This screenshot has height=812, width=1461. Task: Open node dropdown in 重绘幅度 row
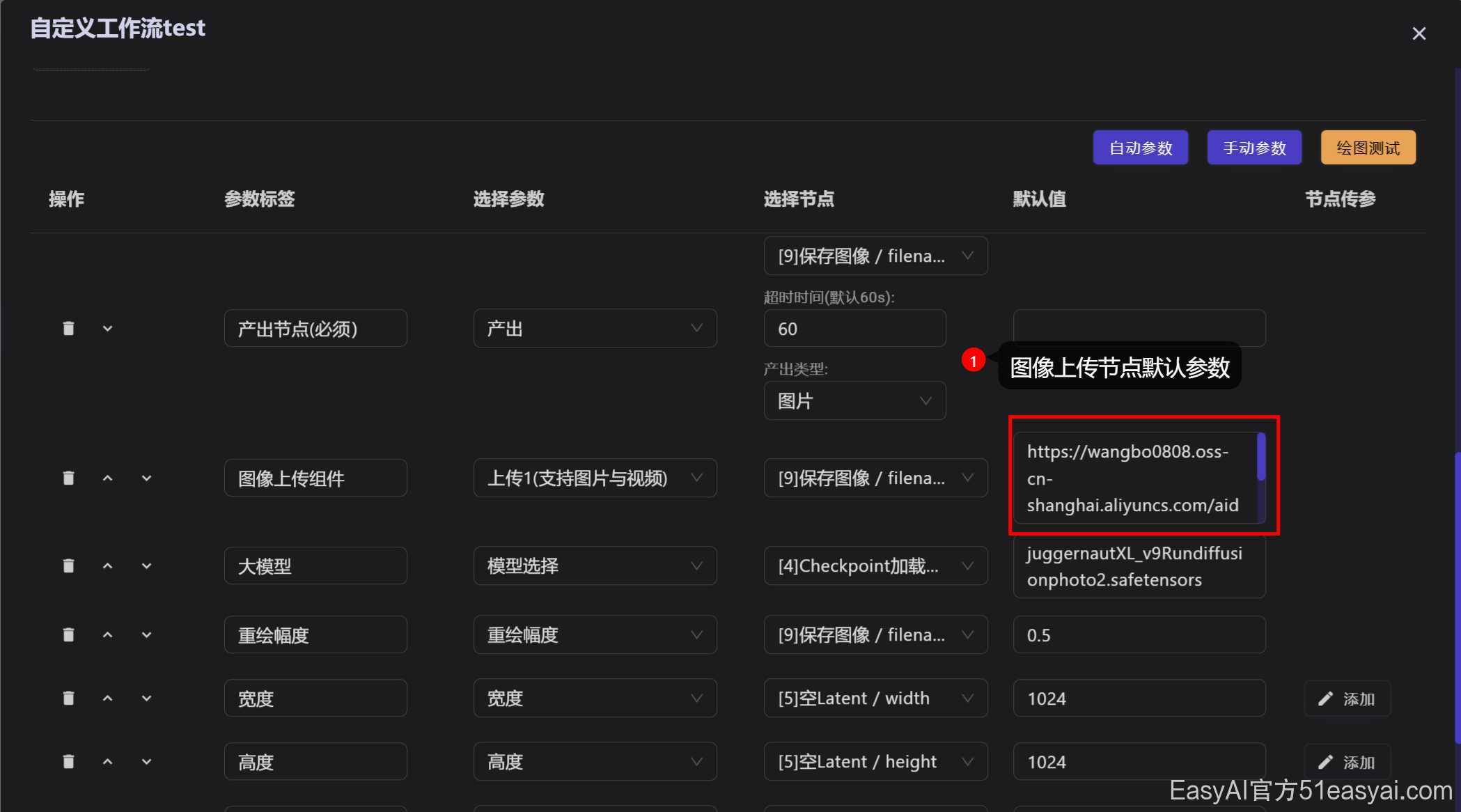tap(875, 634)
